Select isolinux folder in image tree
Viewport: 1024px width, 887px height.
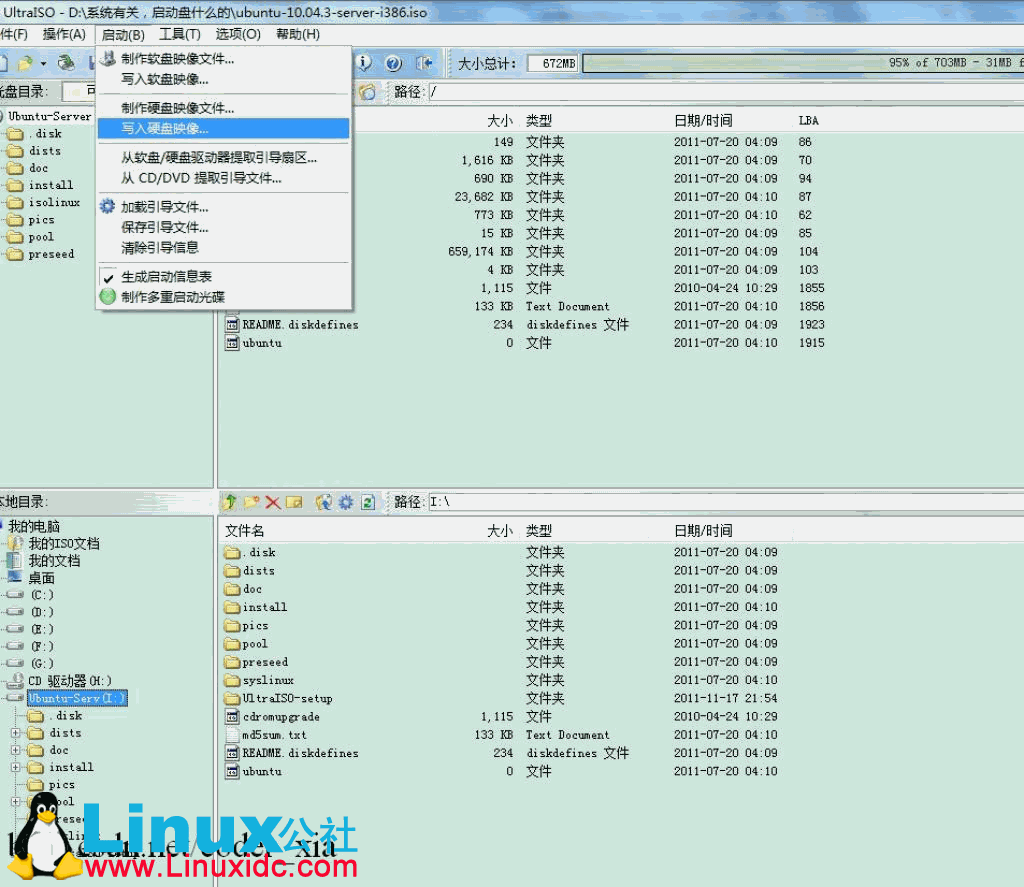pyautogui.click(x=54, y=202)
